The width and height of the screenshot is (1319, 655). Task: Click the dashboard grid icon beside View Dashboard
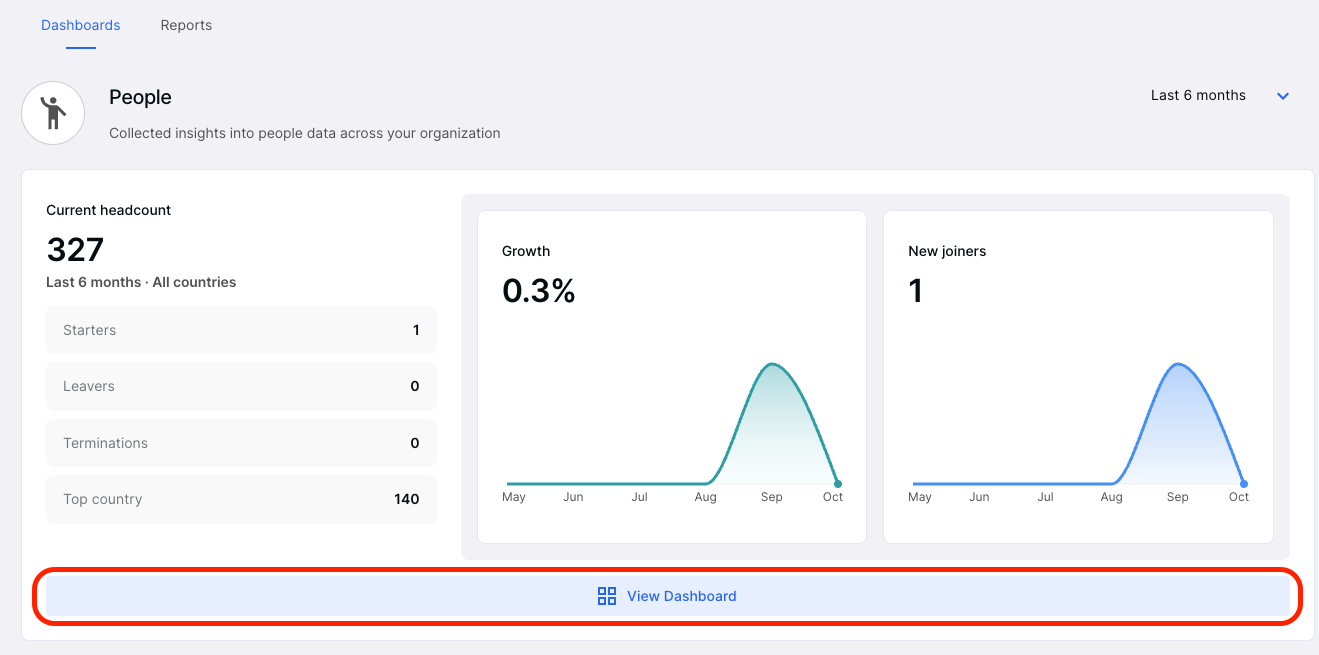[x=606, y=595]
